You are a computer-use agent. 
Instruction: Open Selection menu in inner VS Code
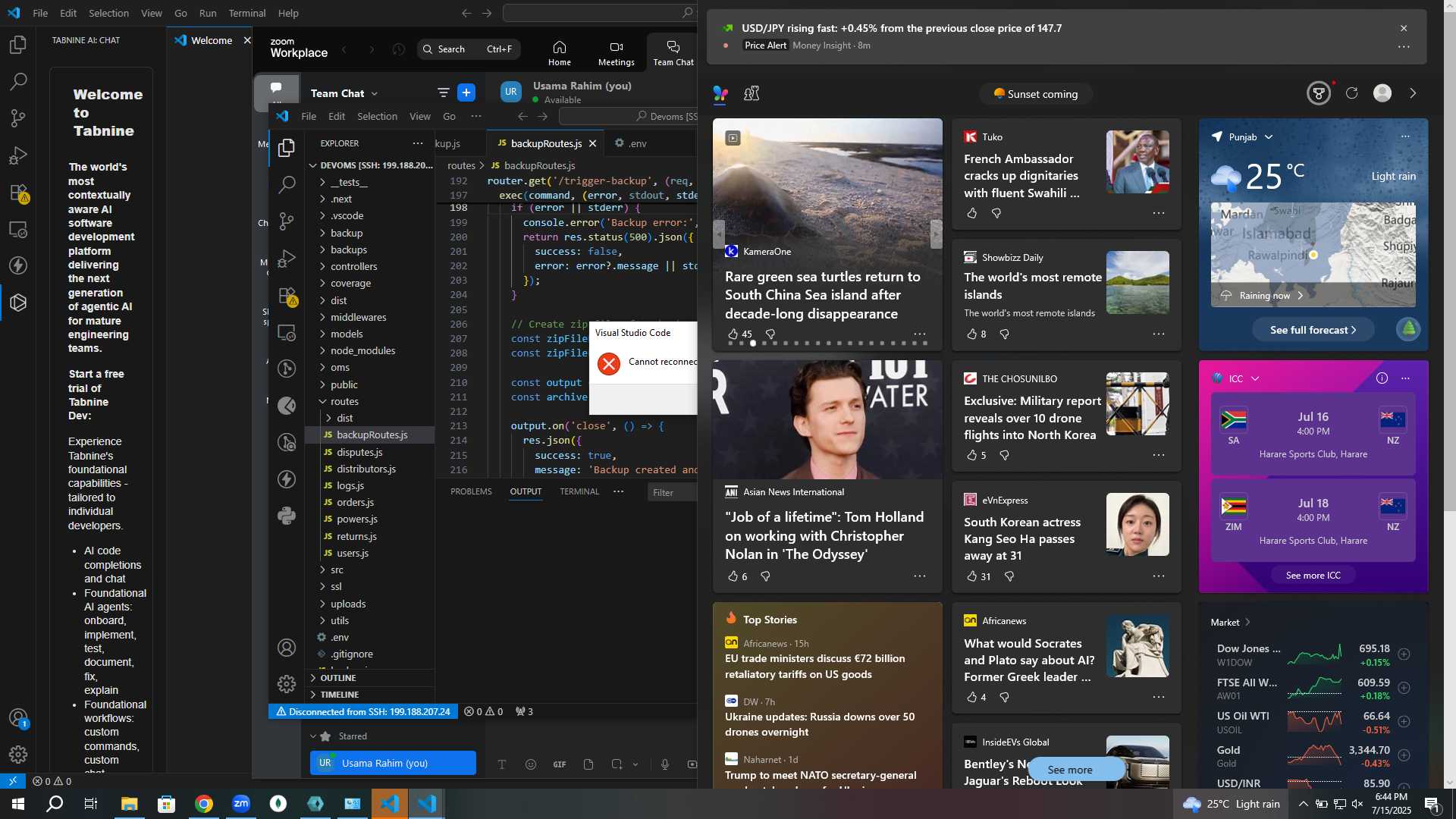click(x=377, y=116)
